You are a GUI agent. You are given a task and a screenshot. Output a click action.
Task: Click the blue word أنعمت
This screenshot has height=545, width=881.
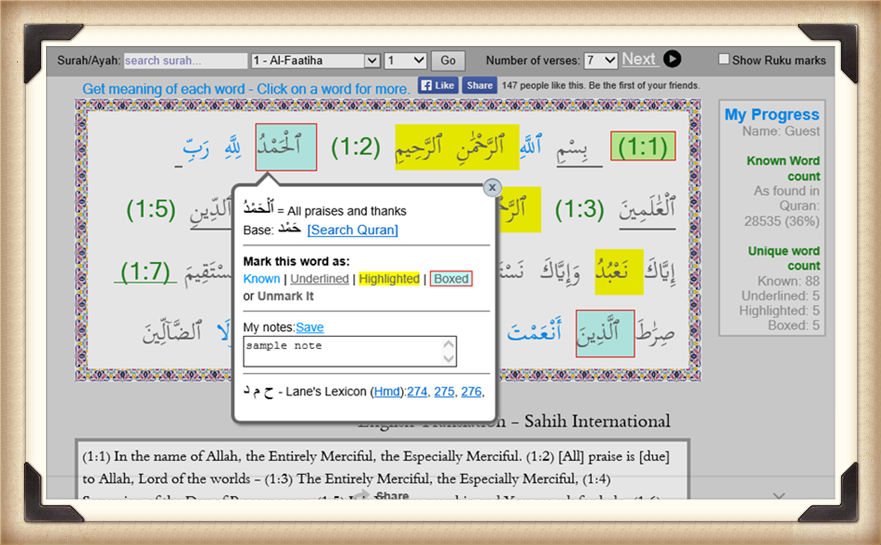[x=534, y=331]
